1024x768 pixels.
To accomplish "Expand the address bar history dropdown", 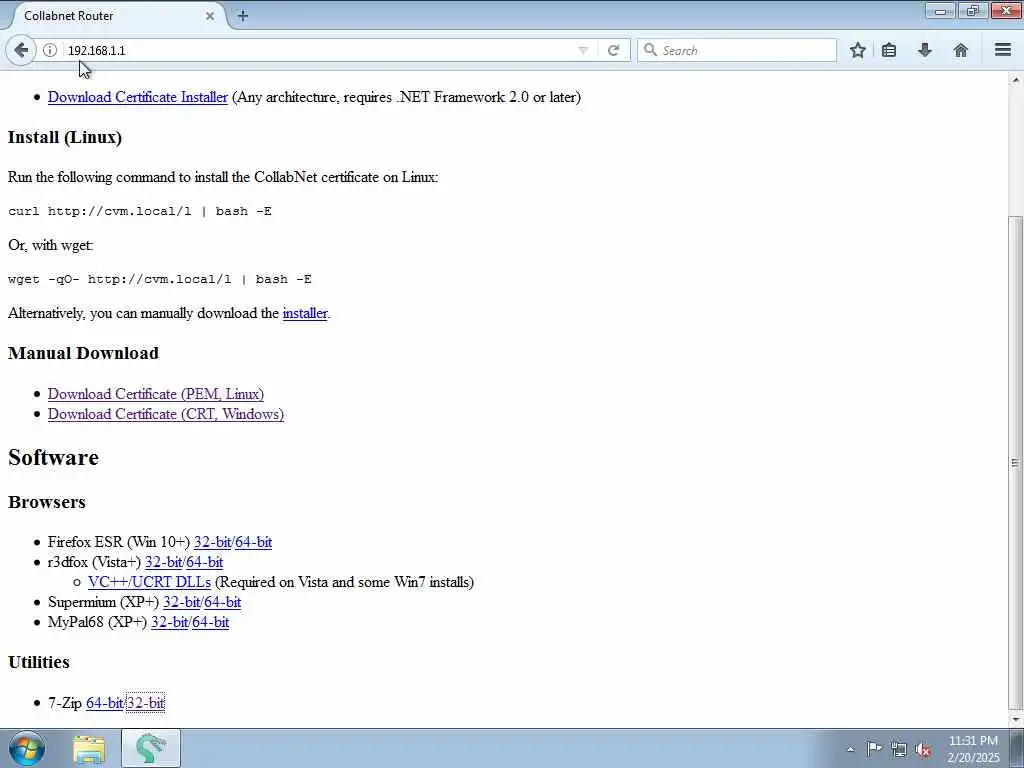I will (x=583, y=50).
